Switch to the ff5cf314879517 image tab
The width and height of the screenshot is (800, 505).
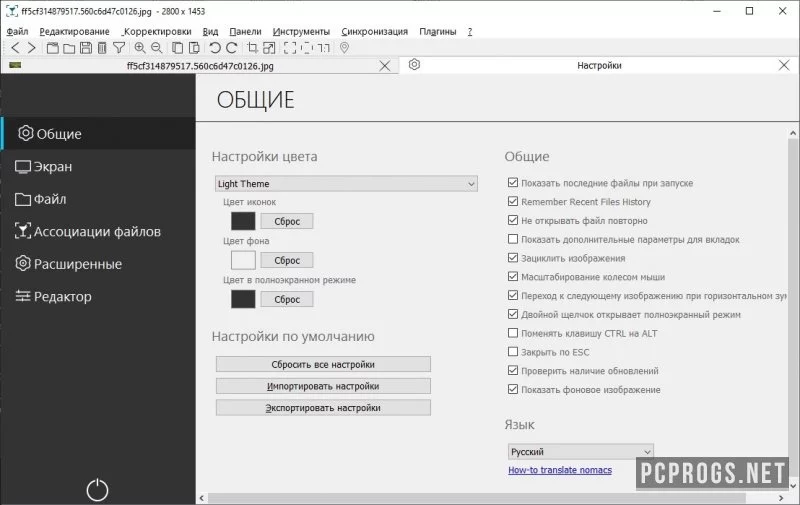(199, 66)
